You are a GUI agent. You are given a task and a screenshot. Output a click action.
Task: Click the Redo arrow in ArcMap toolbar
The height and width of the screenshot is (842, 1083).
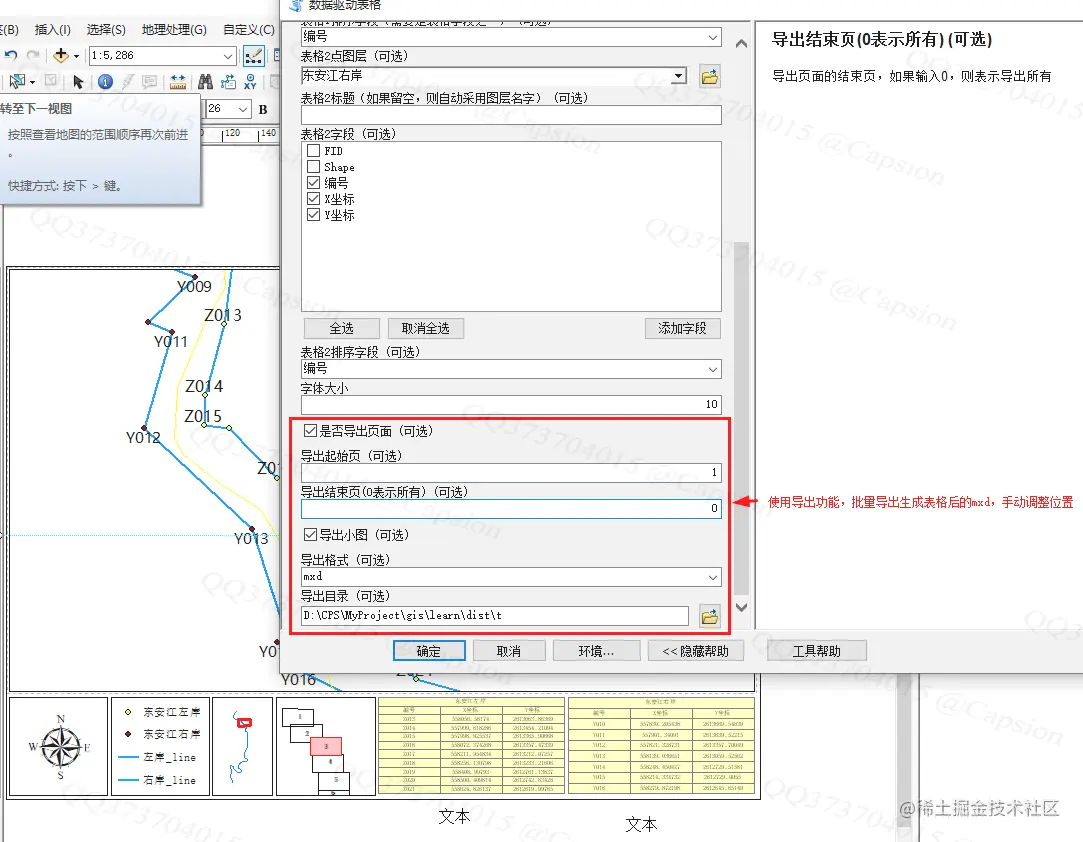[32, 55]
